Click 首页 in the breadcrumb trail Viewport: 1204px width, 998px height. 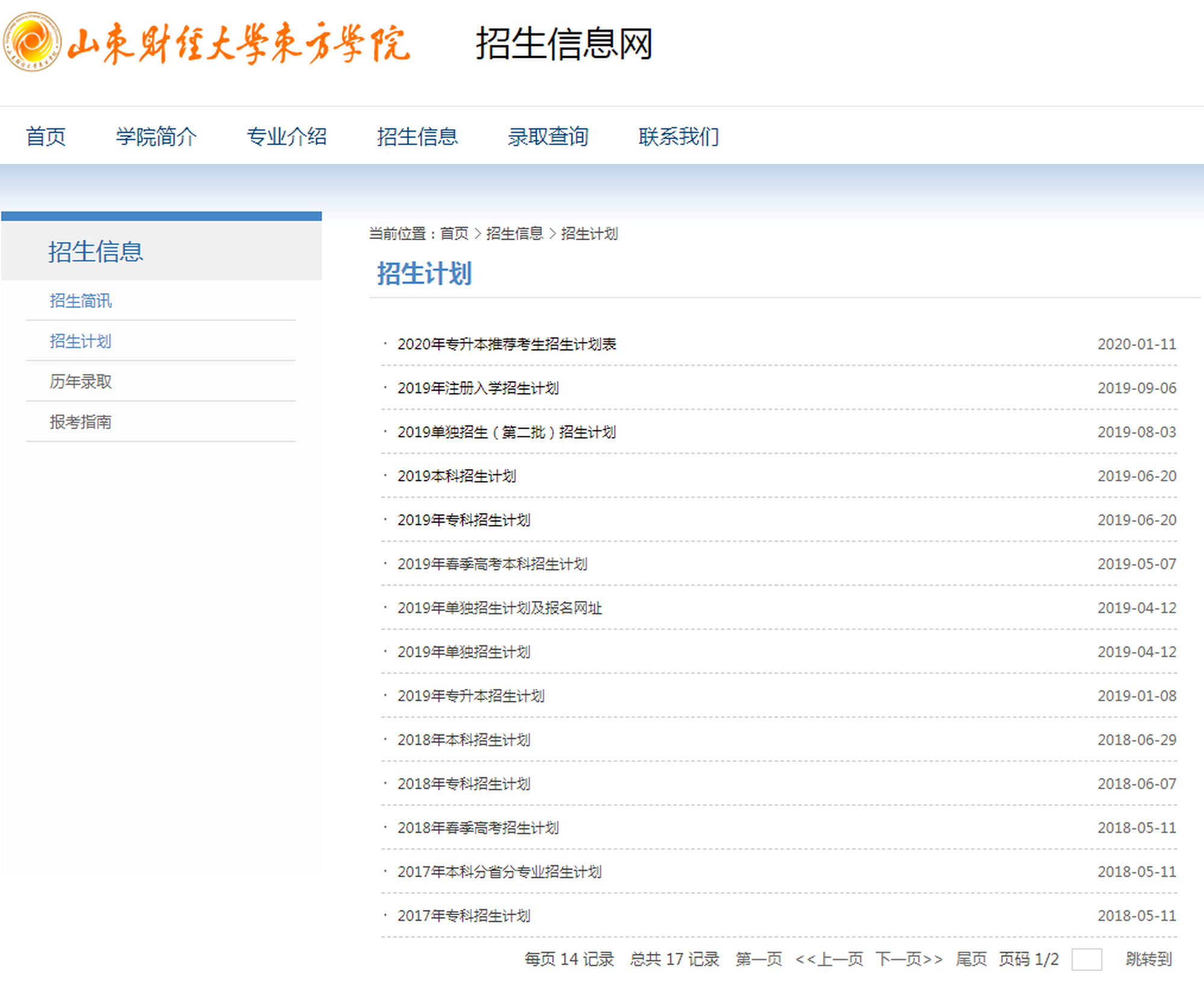click(x=455, y=234)
